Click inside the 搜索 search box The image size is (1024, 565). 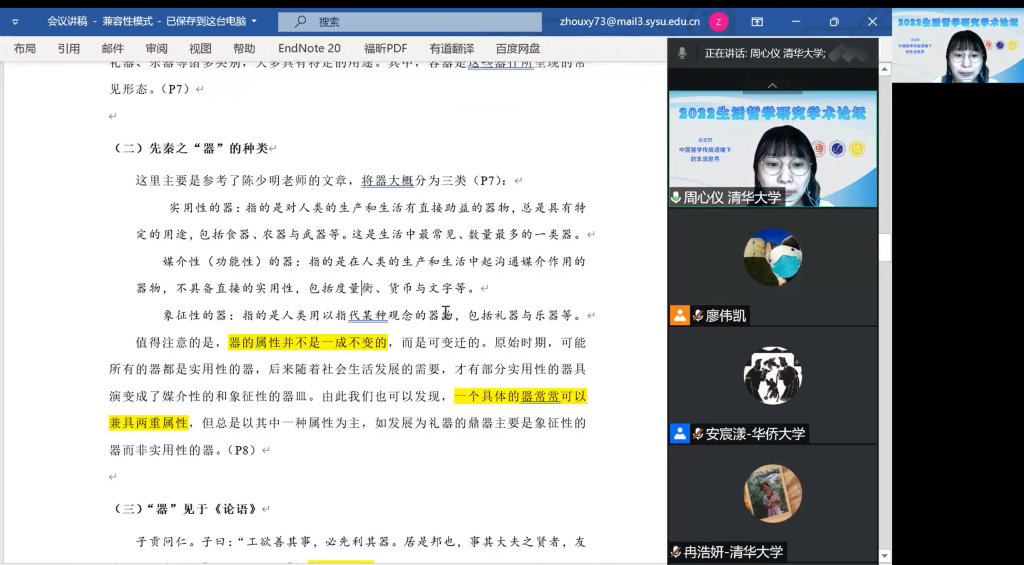[x=420, y=21]
